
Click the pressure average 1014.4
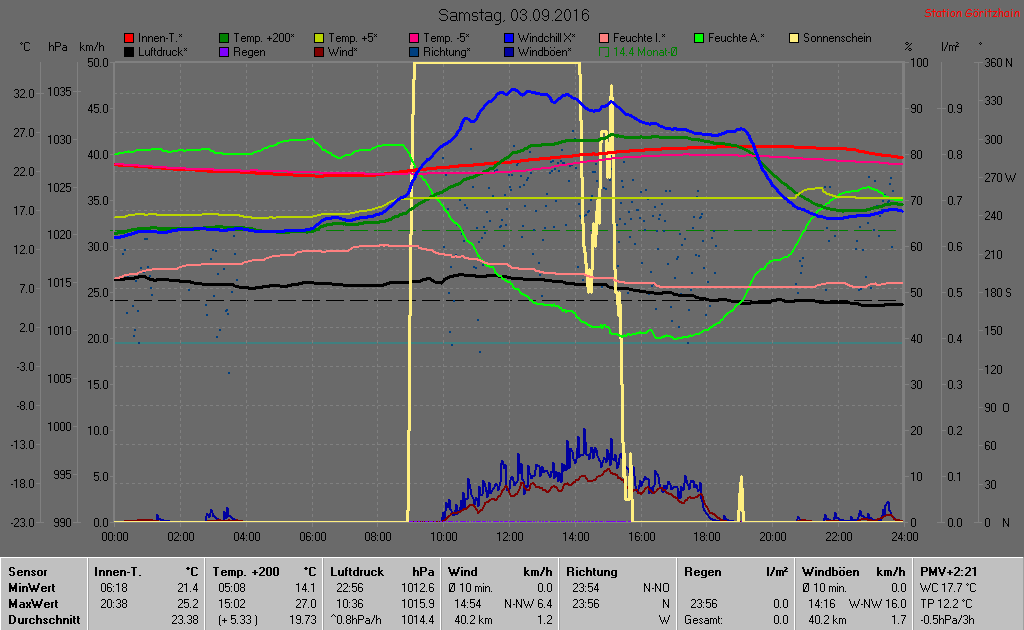coord(417,620)
